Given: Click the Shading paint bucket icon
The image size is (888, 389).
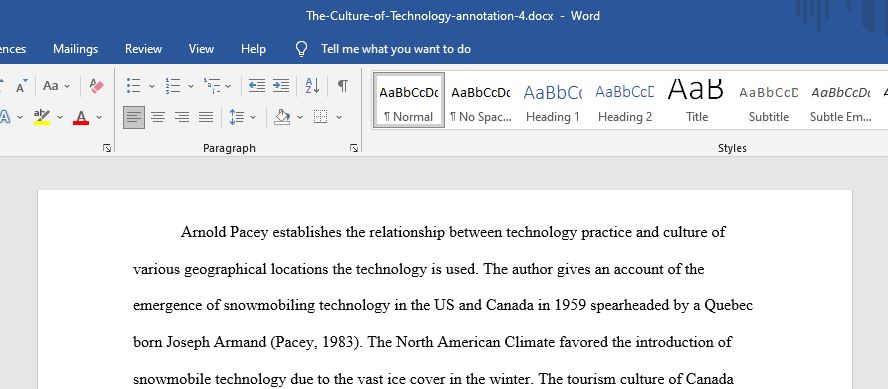Looking at the screenshot, I should pyautogui.click(x=282, y=117).
